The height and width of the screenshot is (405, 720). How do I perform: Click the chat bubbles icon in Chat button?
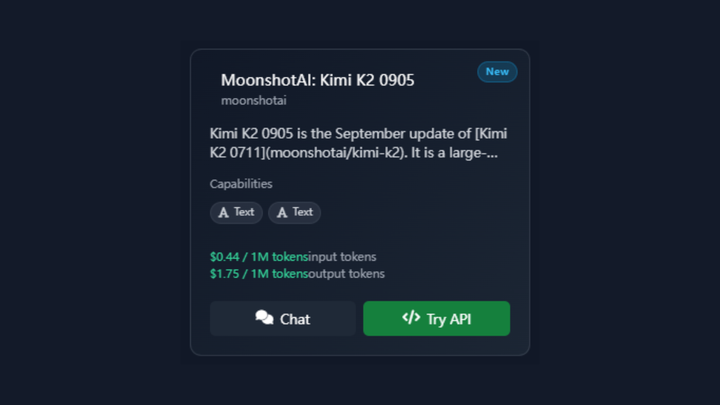(x=264, y=318)
